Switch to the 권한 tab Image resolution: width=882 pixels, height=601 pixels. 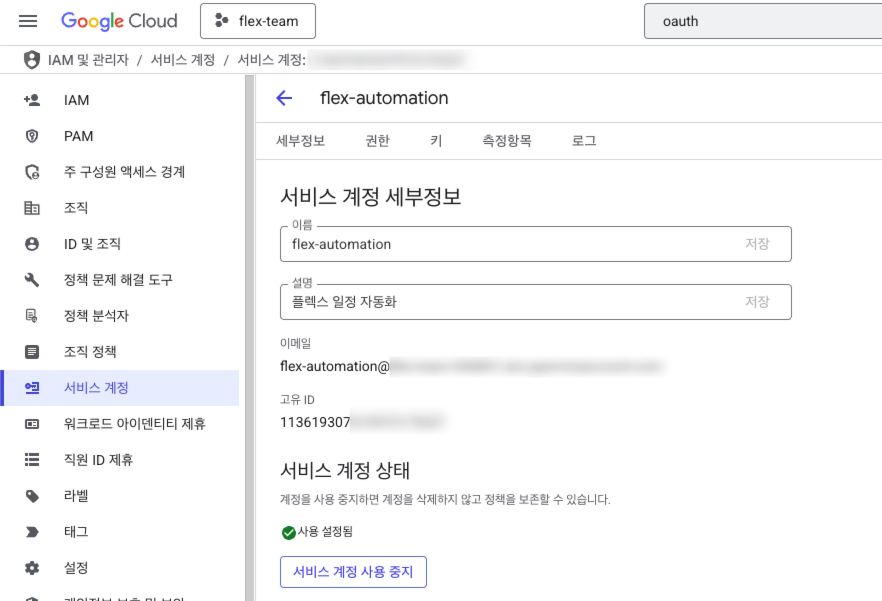(x=377, y=141)
